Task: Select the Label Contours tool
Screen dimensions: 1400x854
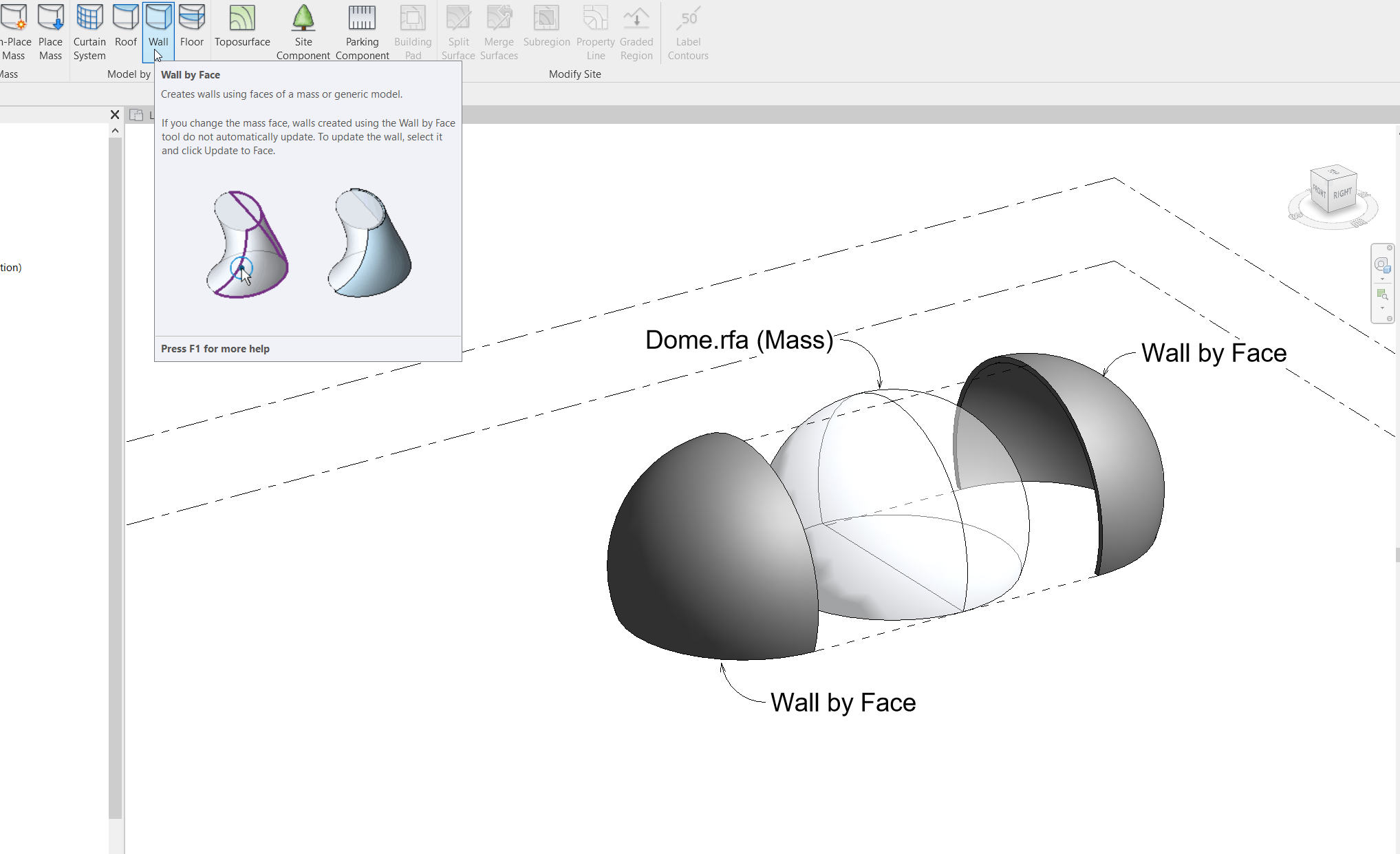Action: coord(688,31)
